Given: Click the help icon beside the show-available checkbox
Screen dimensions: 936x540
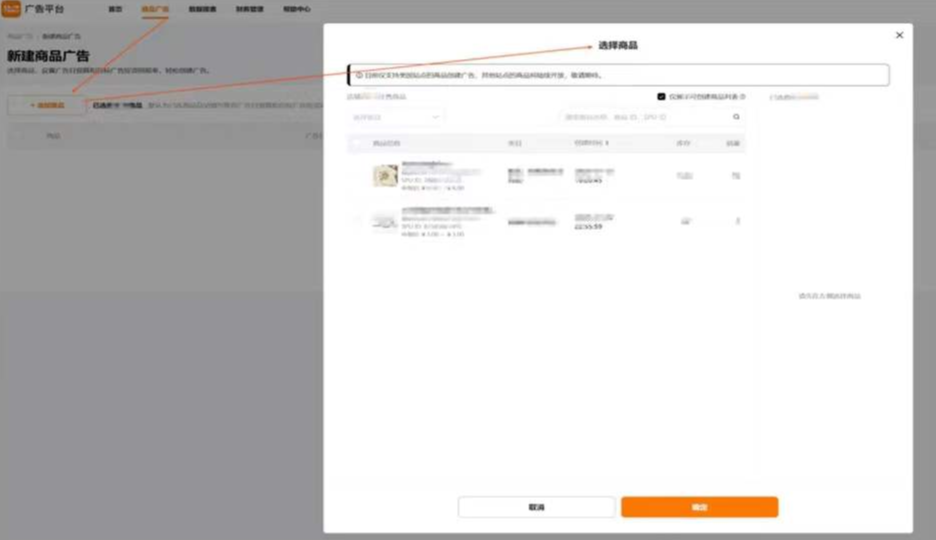Looking at the screenshot, I should point(743,97).
